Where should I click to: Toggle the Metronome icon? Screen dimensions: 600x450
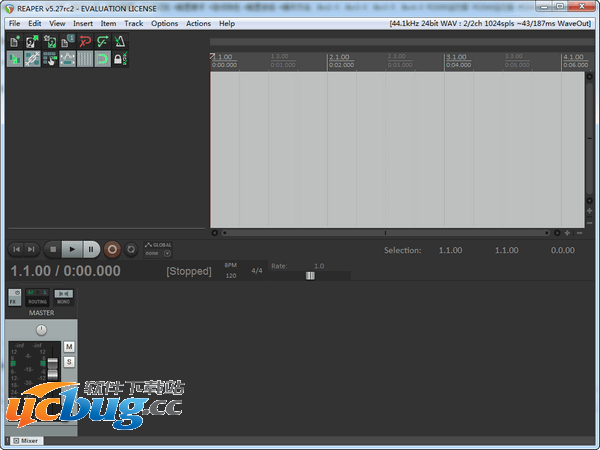tap(119, 42)
